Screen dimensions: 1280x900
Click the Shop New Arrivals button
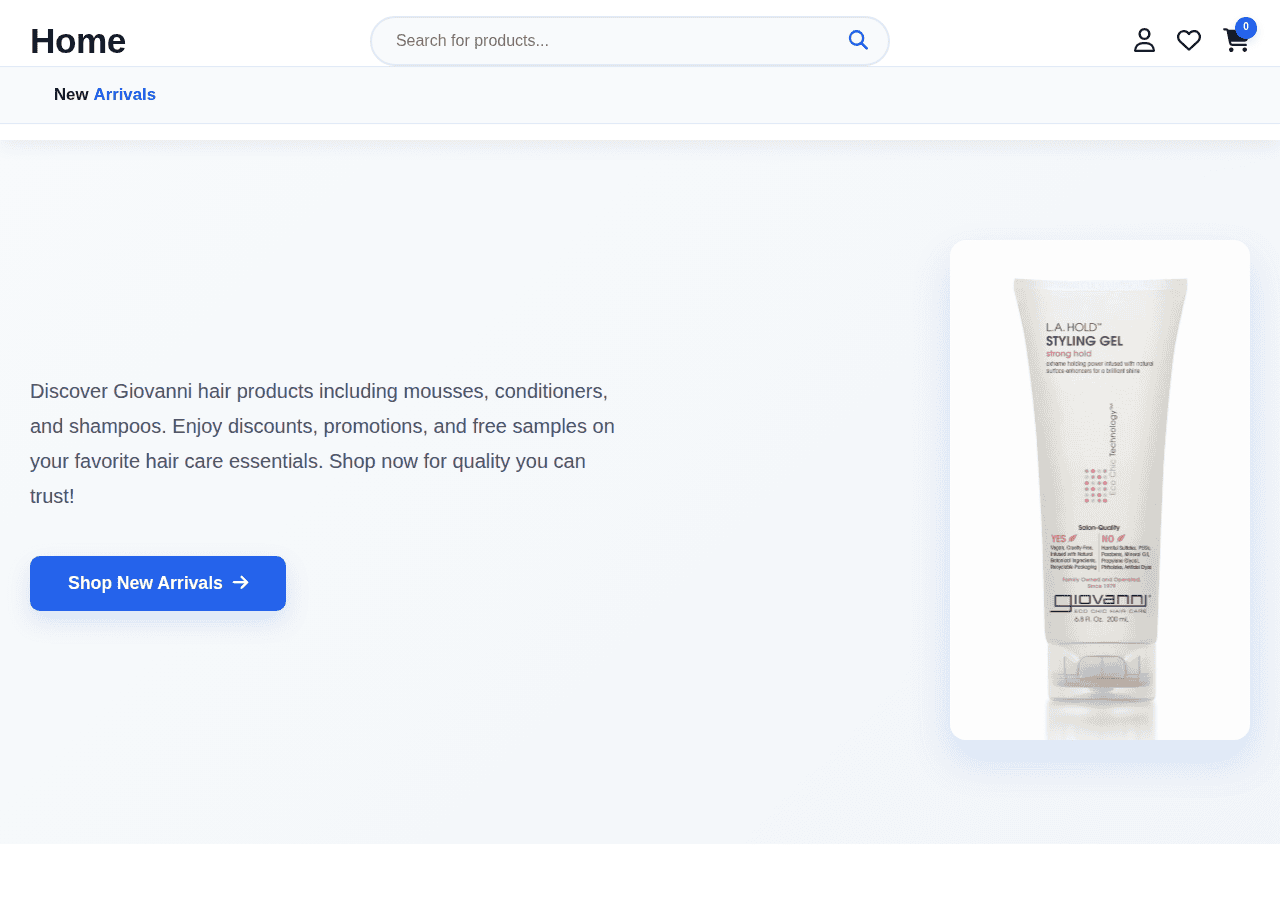(158, 583)
